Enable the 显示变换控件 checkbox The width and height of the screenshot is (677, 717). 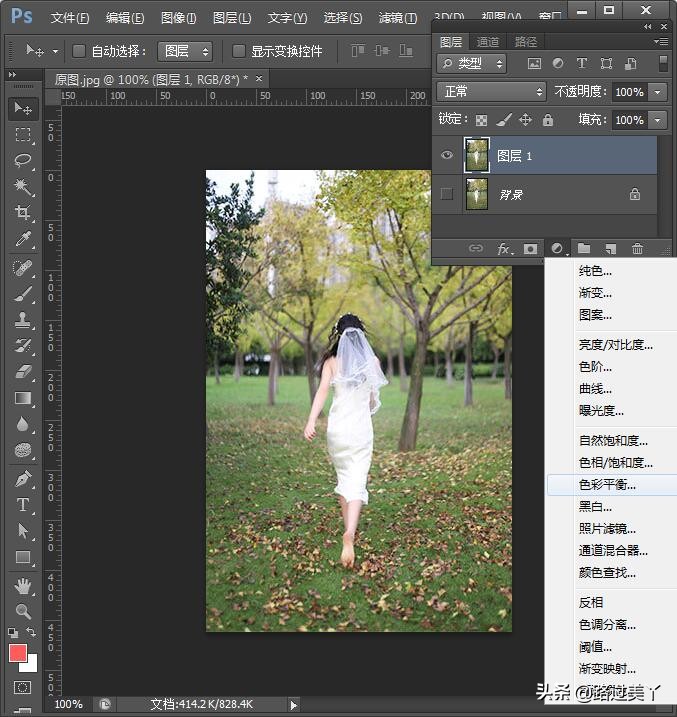(x=238, y=51)
